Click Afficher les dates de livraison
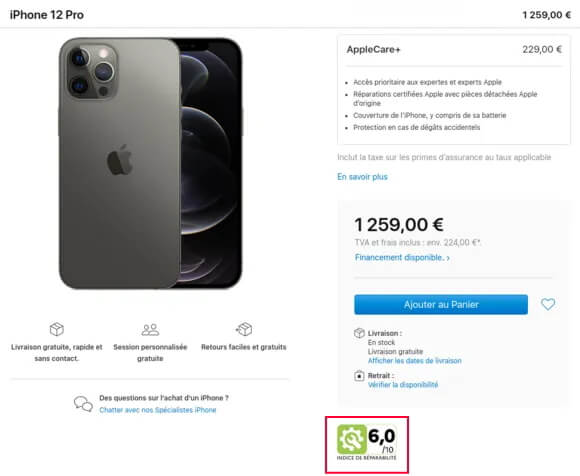 point(415,361)
